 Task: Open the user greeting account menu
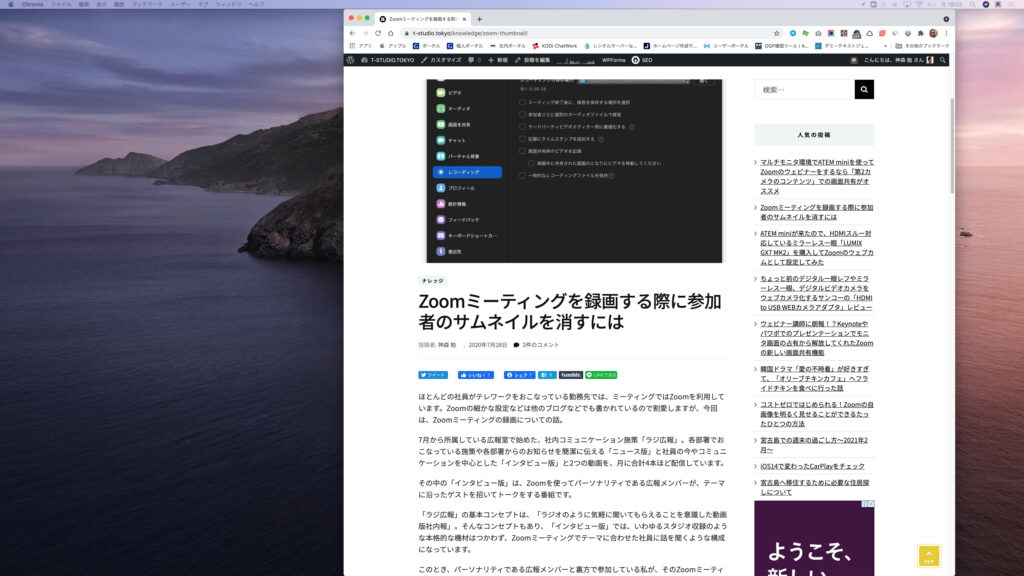point(899,60)
